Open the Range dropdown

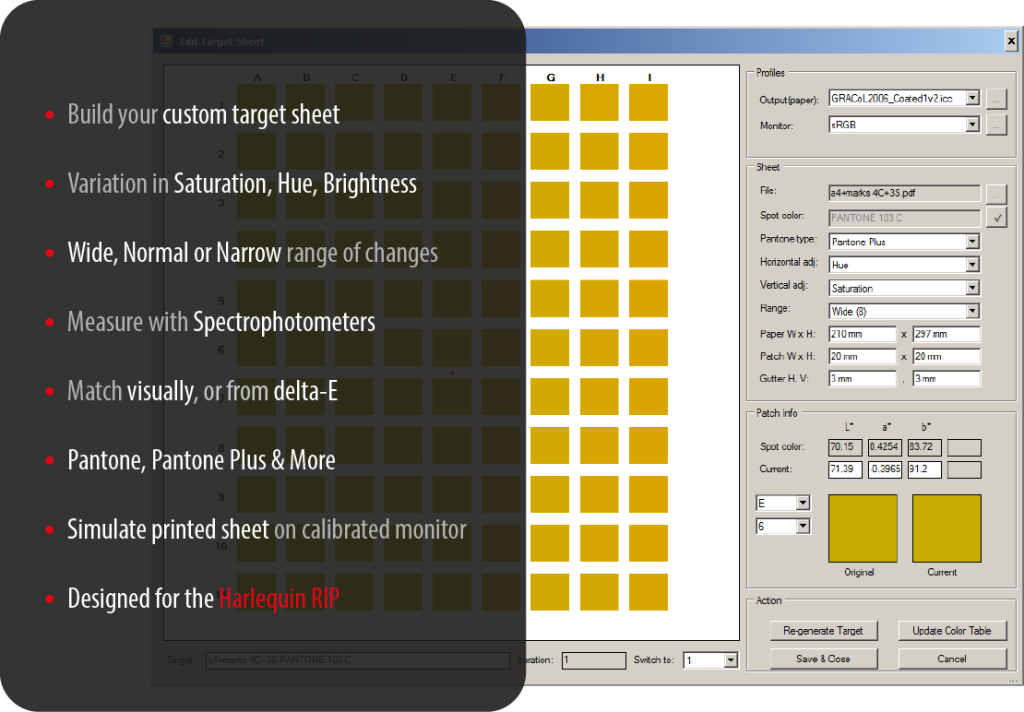click(972, 311)
